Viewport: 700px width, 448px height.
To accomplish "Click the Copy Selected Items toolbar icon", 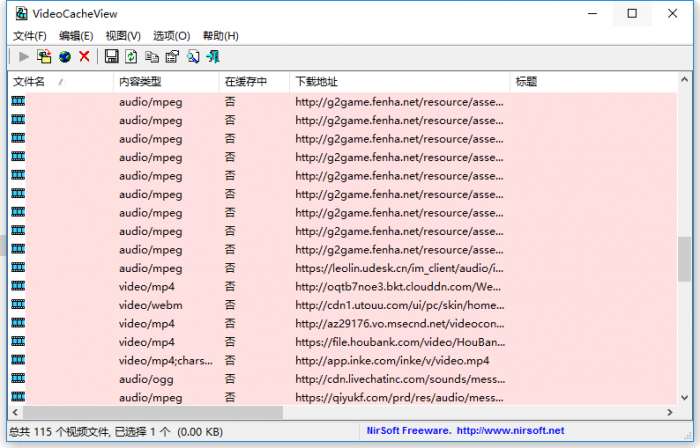I will 152,57.
